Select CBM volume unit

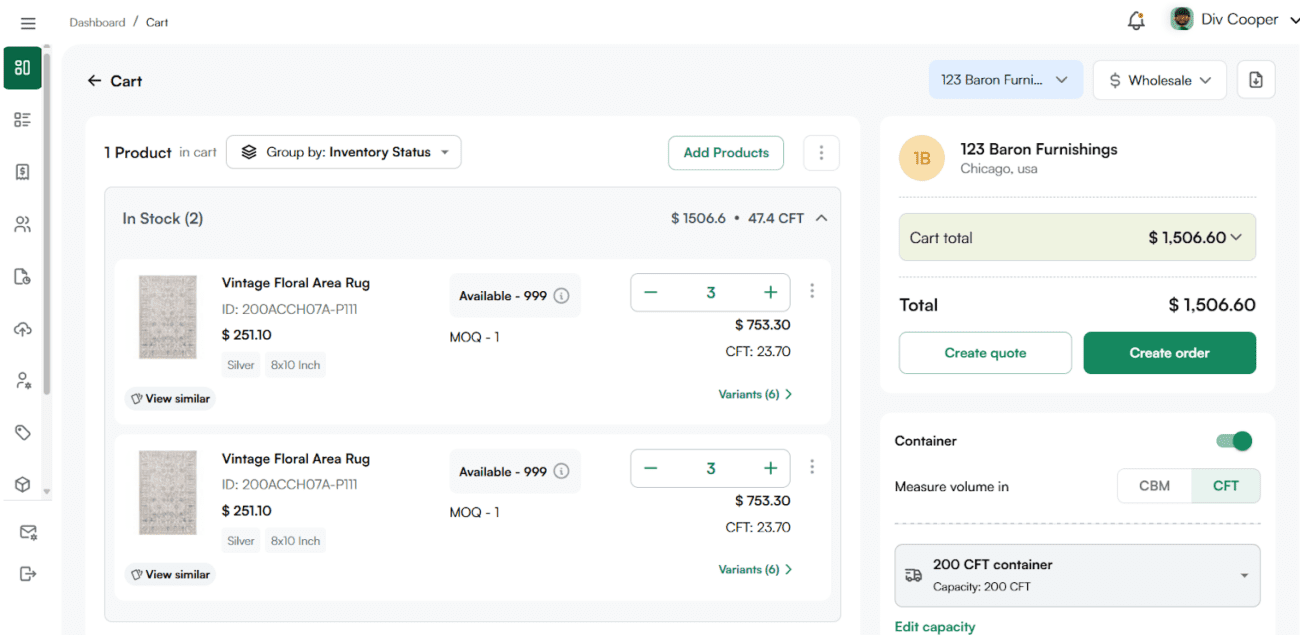1154,486
